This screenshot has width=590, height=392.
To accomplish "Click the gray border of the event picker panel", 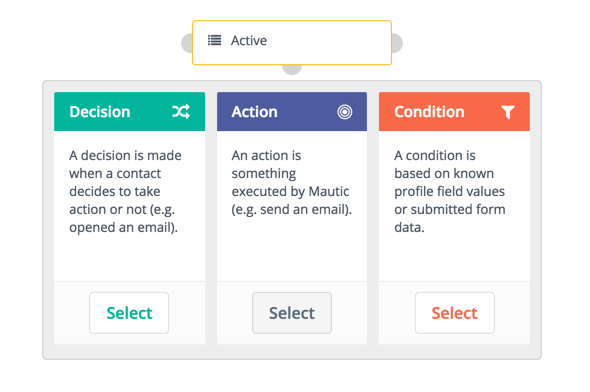I will coord(292,351).
